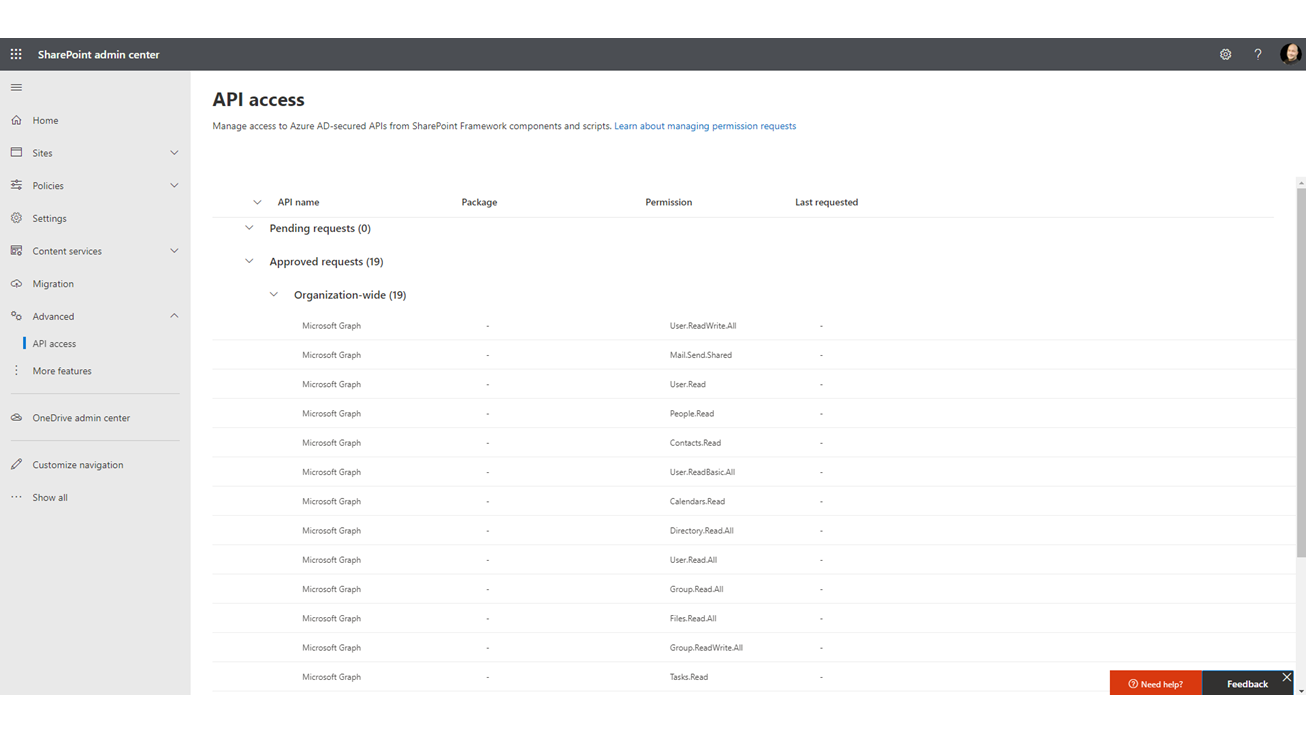The width and height of the screenshot is (1306, 734).
Task: Open Learn about managing permission requests link
Action: coord(704,126)
